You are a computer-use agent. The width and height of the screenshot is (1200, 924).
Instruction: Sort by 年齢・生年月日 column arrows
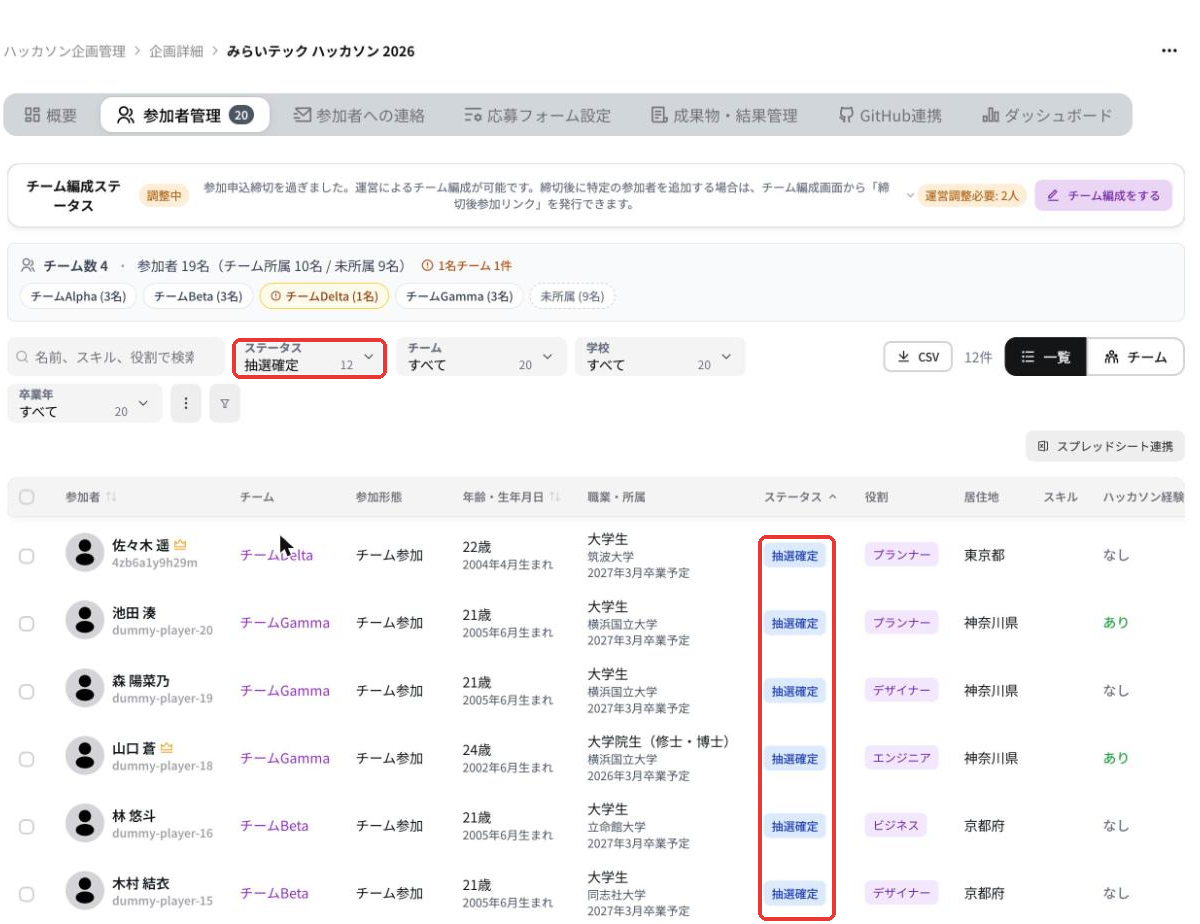point(554,497)
